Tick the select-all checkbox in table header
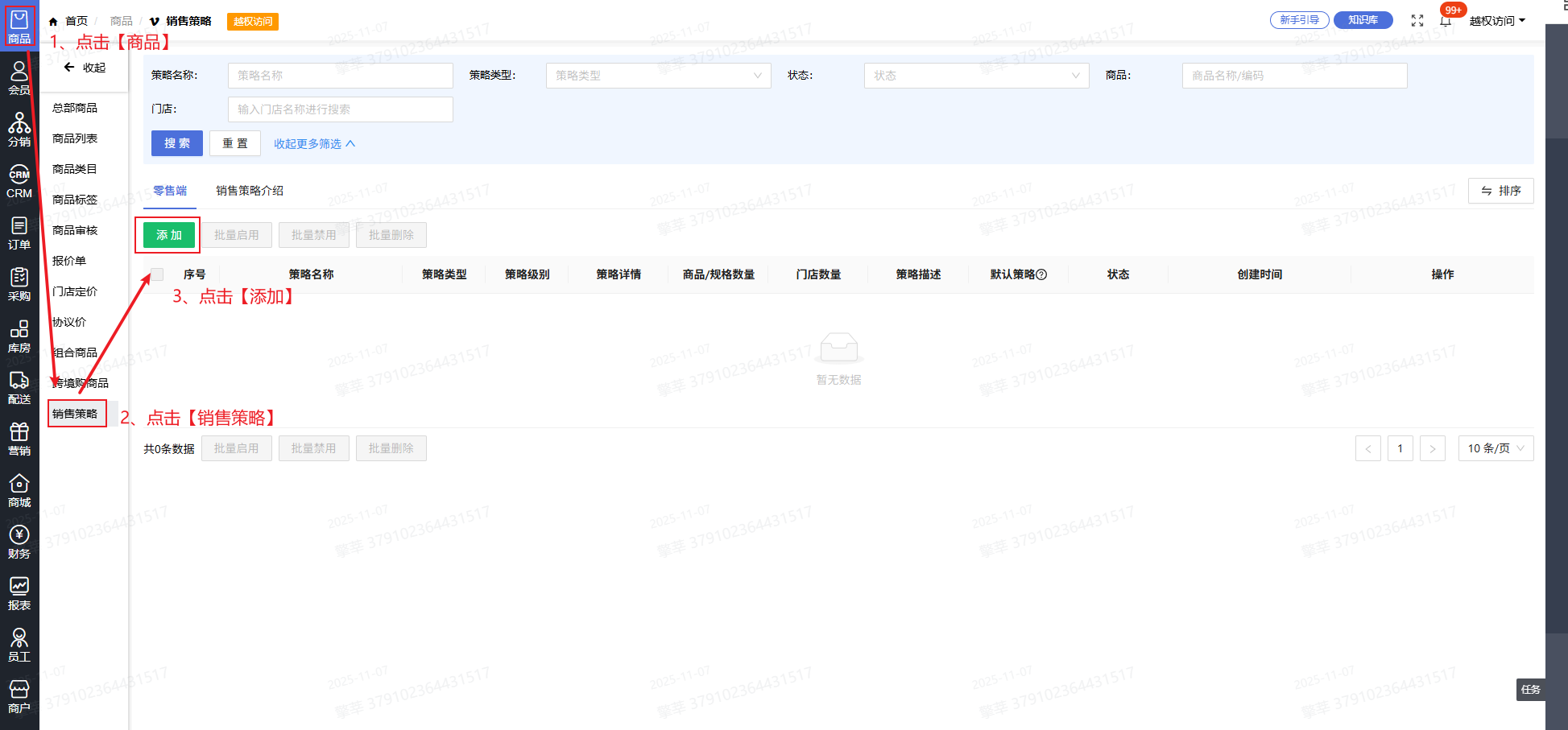 pyautogui.click(x=157, y=274)
